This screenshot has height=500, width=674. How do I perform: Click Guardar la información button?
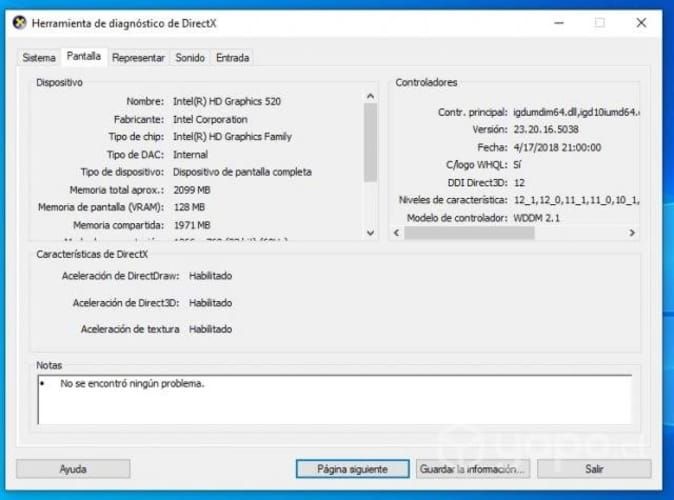point(473,469)
